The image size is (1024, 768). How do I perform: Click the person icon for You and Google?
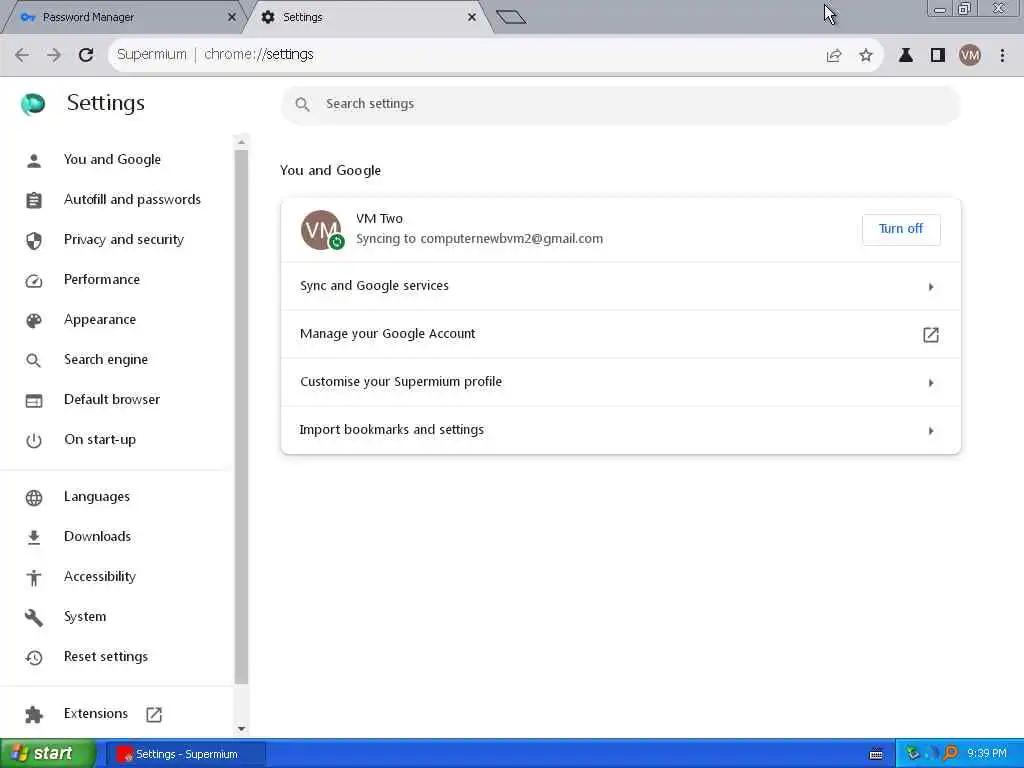[34, 160]
